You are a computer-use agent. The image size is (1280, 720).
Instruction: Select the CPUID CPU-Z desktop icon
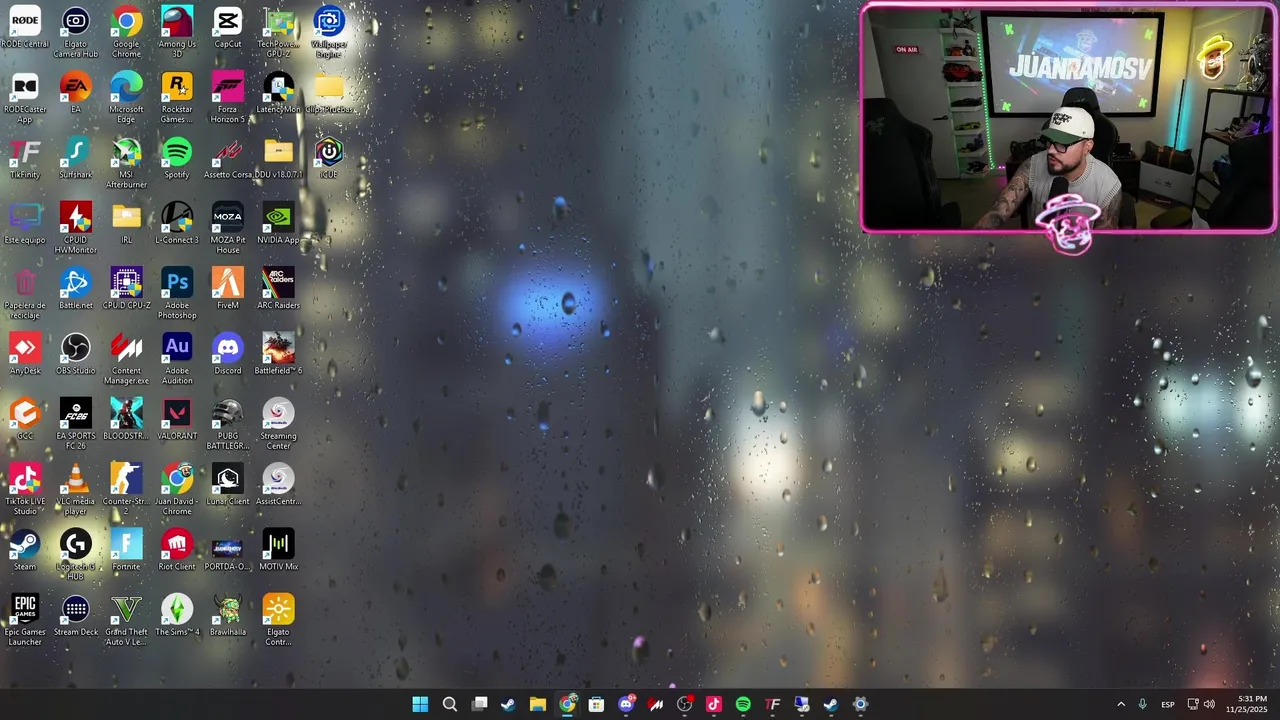pyautogui.click(x=126, y=289)
